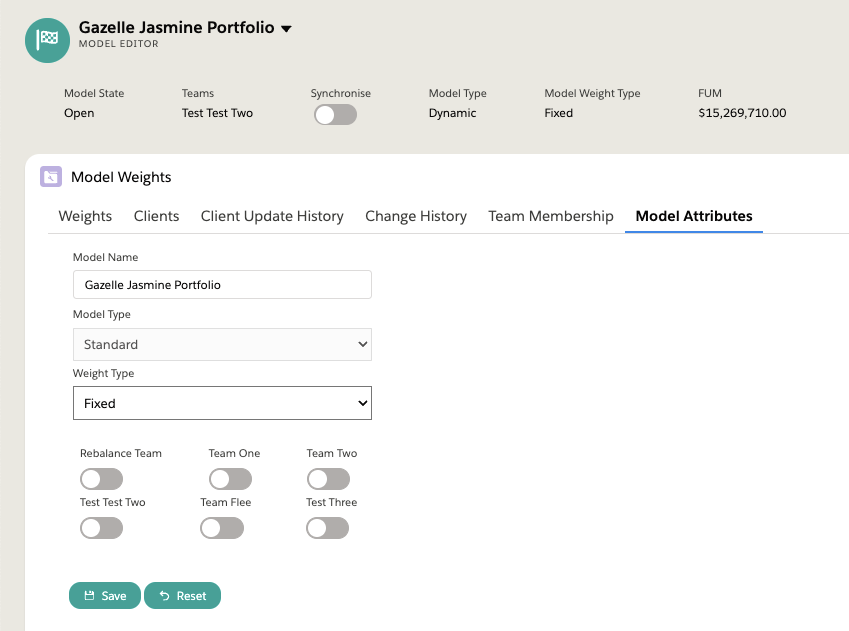Switch on the Test Test Two toggle
The image size is (849, 631).
101,528
